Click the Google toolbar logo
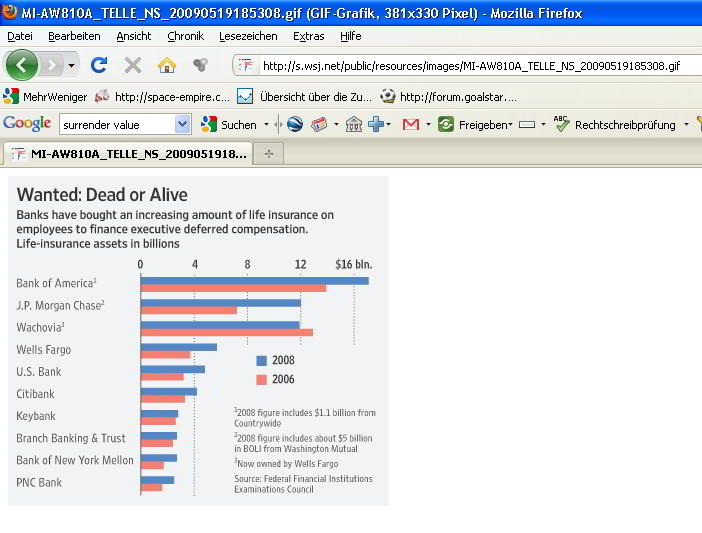702x533 pixels. (x=27, y=124)
